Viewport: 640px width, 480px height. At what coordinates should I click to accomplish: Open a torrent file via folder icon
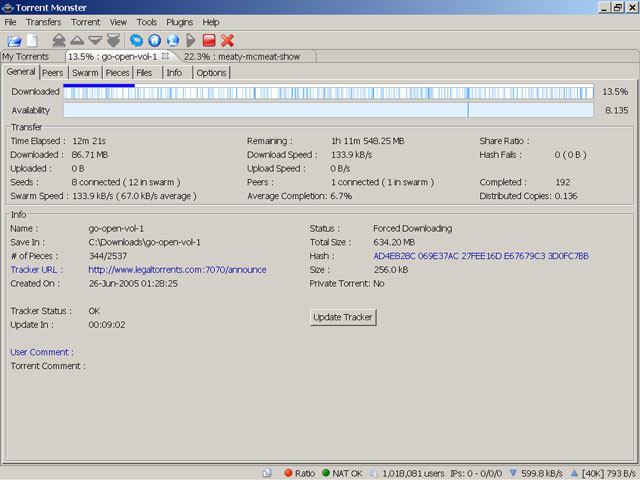tap(14, 40)
